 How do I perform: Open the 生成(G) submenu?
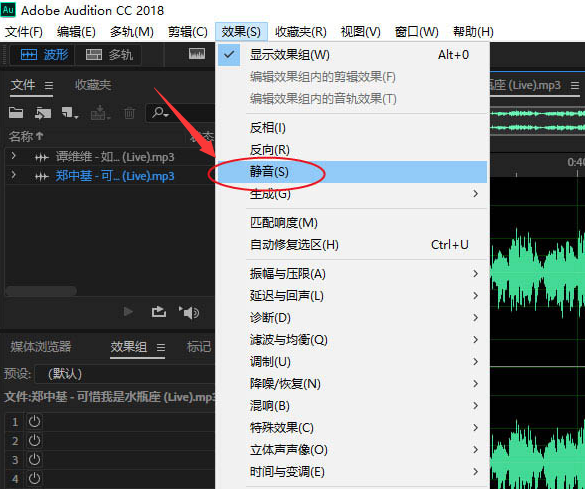point(352,194)
